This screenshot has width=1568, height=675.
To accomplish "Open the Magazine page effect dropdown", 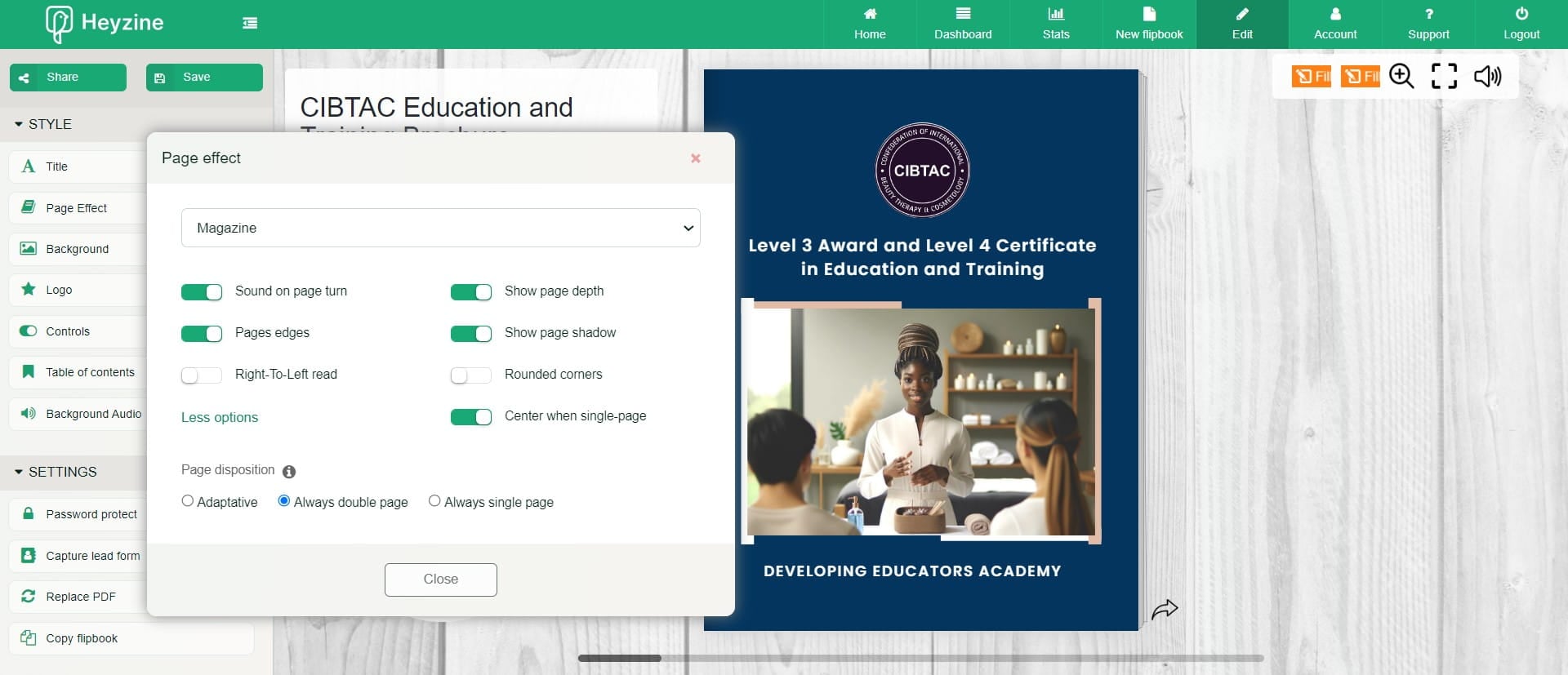I will [440, 228].
